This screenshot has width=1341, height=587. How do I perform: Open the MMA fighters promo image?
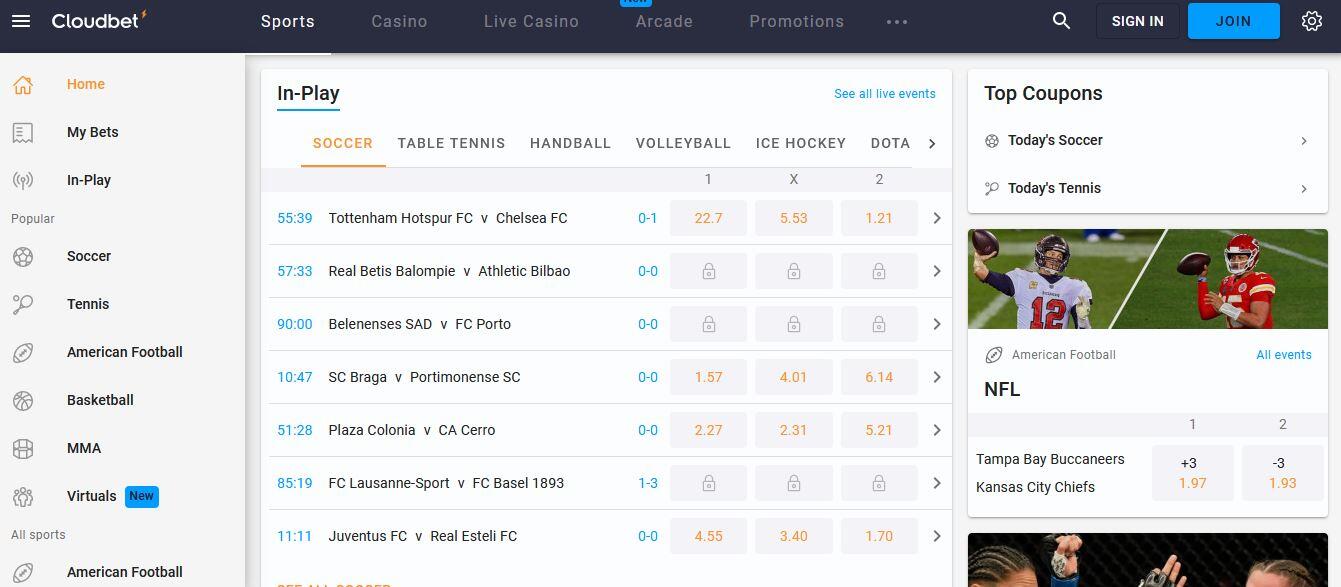1148,560
